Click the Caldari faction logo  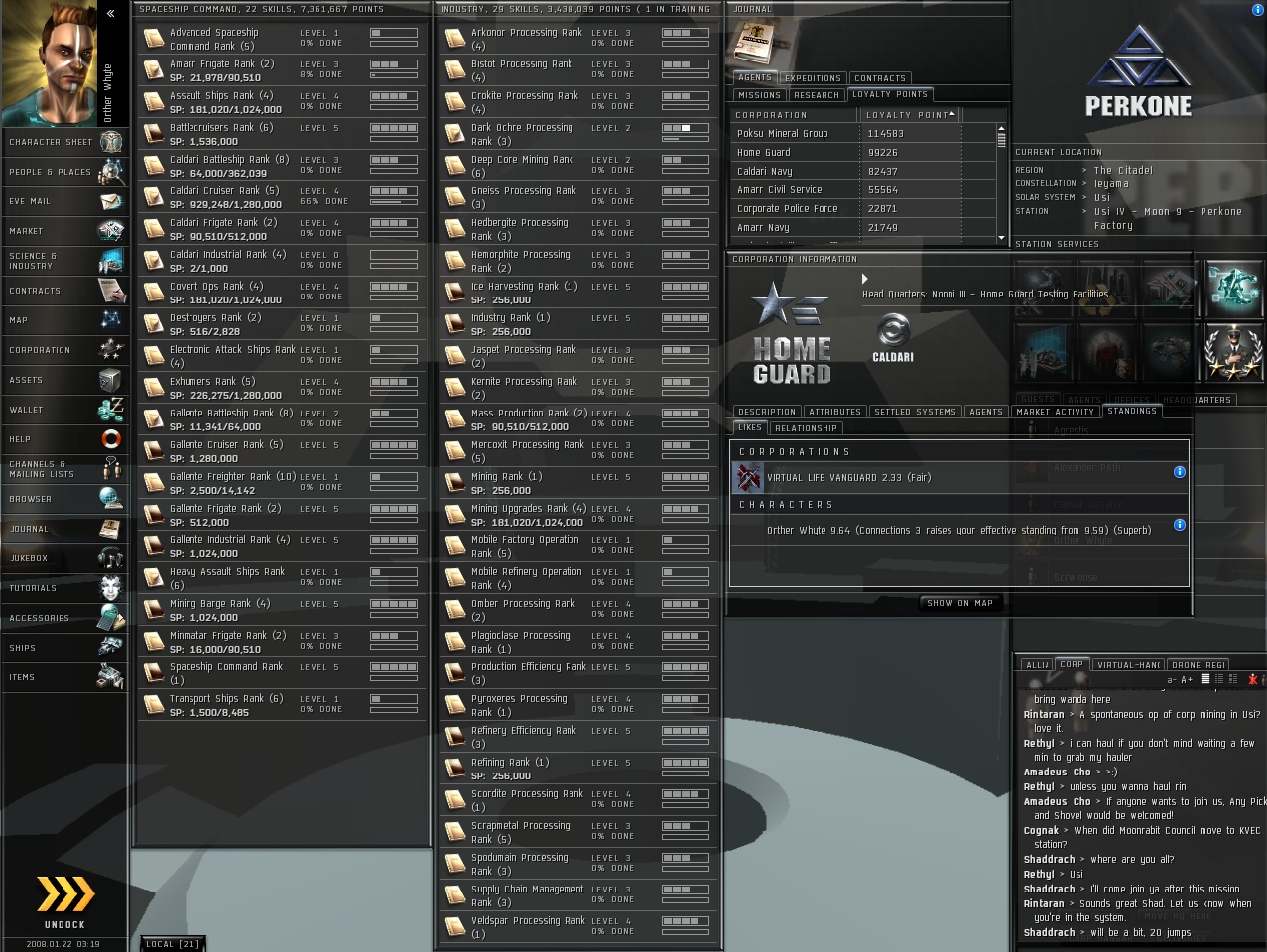click(893, 337)
